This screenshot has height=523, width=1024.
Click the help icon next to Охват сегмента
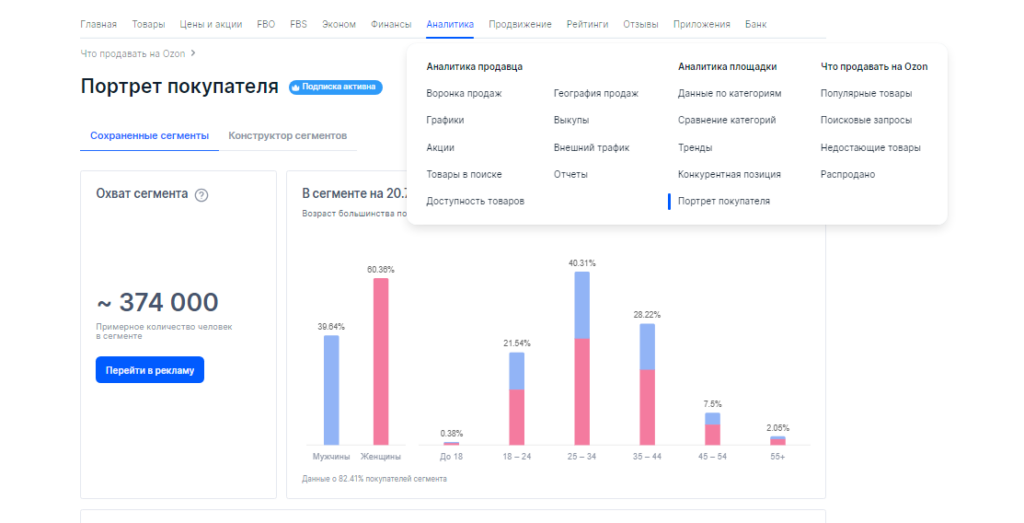click(201, 195)
